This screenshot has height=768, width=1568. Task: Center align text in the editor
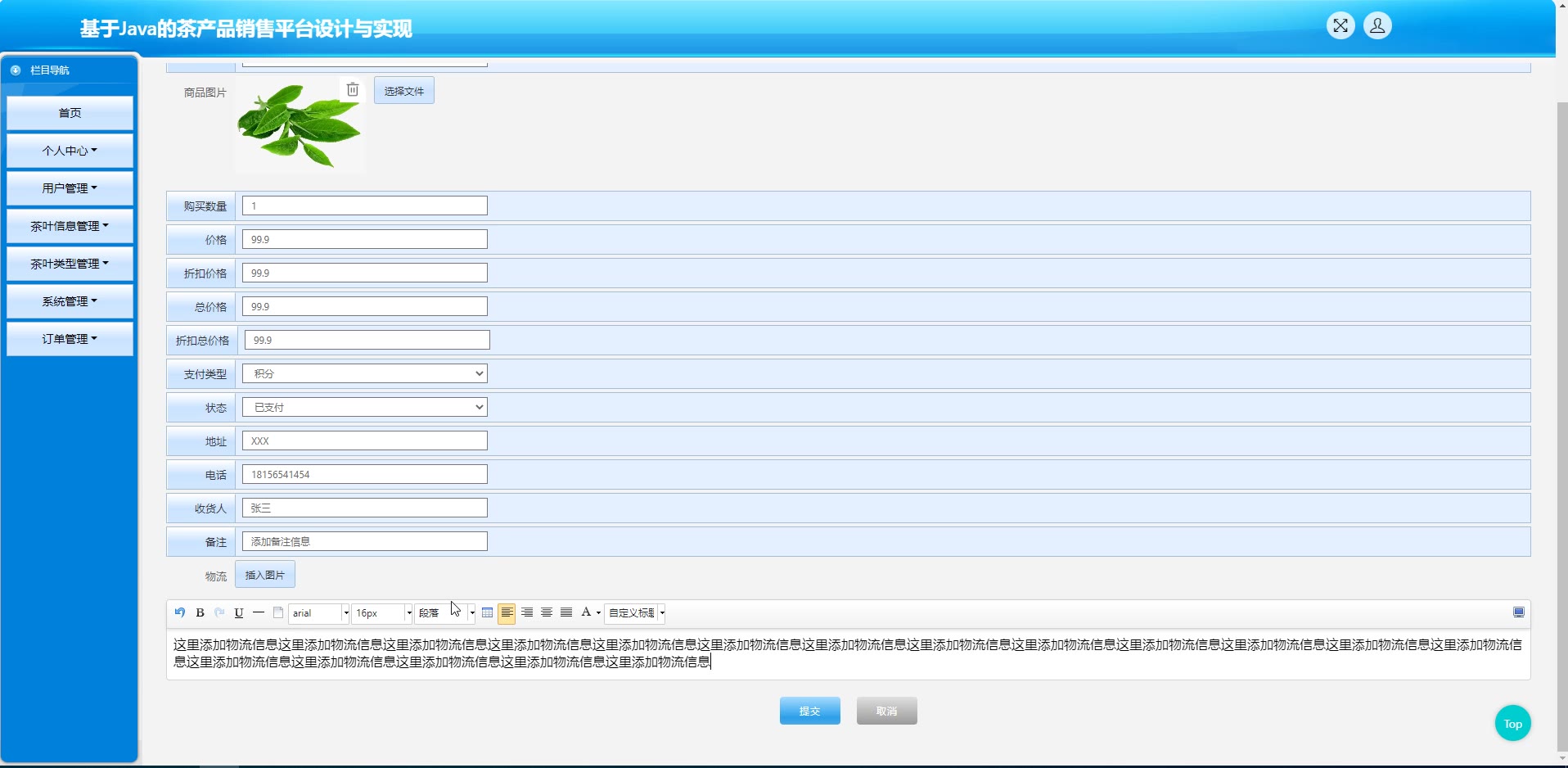coord(547,612)
